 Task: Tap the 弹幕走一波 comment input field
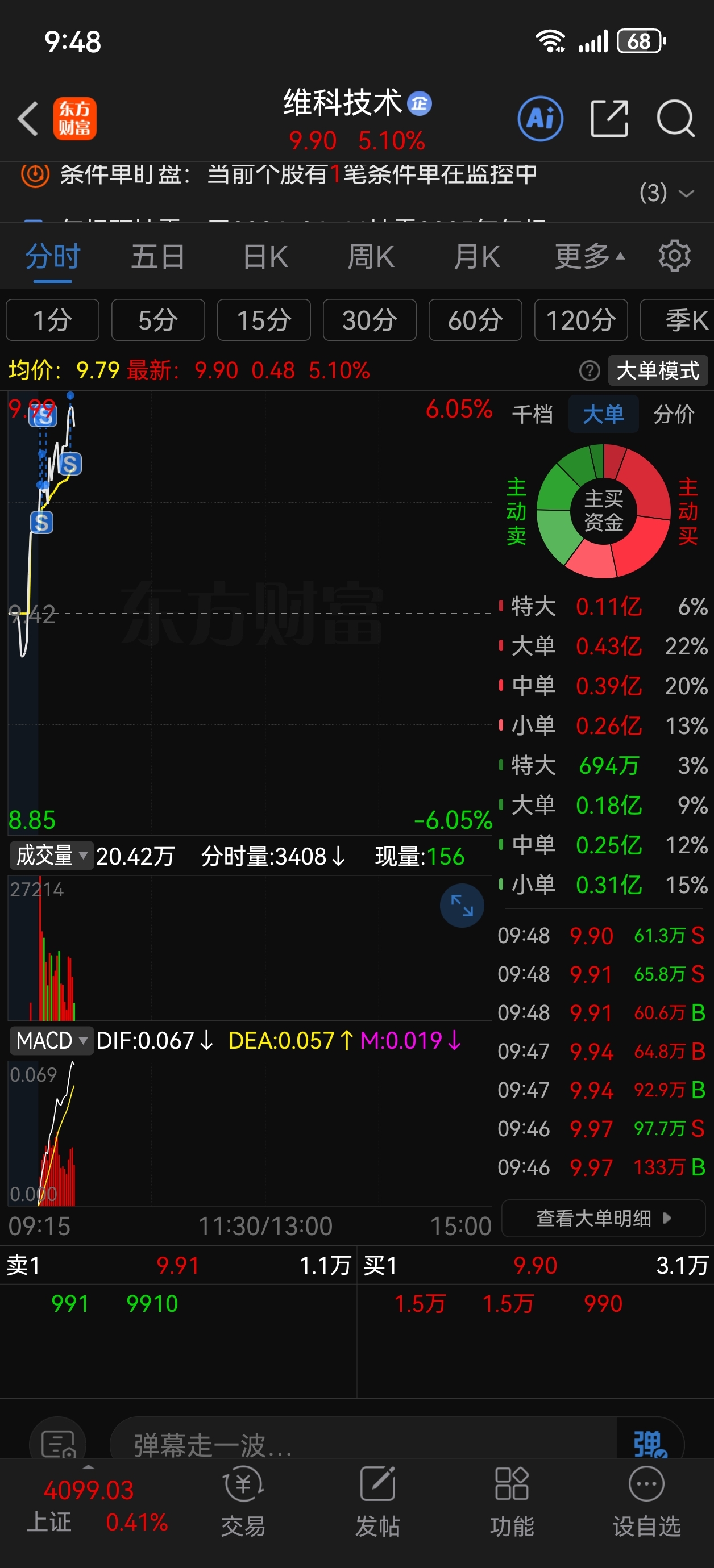pyautogui.click(x=363, y=1442)
